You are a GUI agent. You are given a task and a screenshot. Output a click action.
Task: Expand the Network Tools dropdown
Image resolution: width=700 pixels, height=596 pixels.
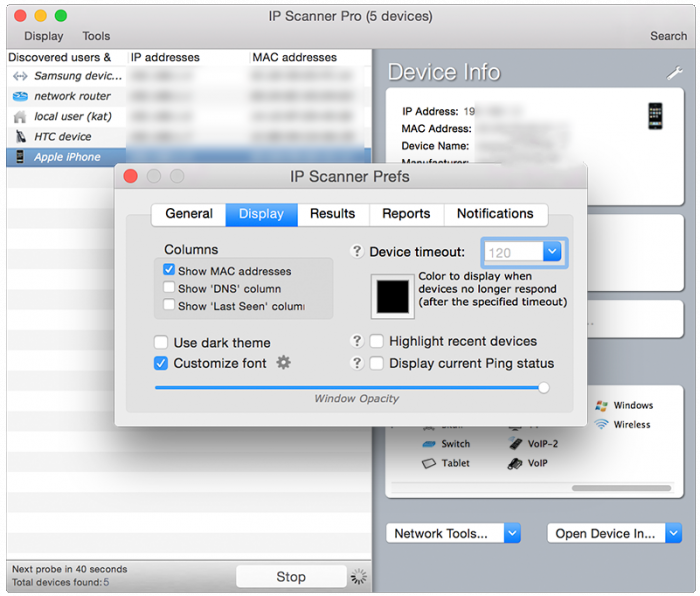point(511,533)
